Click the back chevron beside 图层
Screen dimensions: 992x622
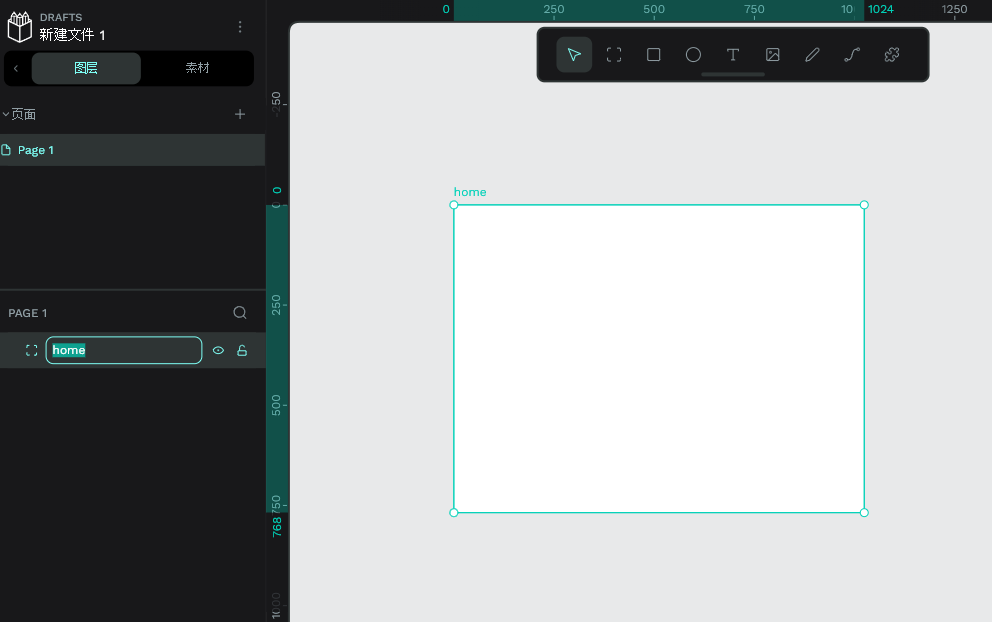click(x=16, y=68)
